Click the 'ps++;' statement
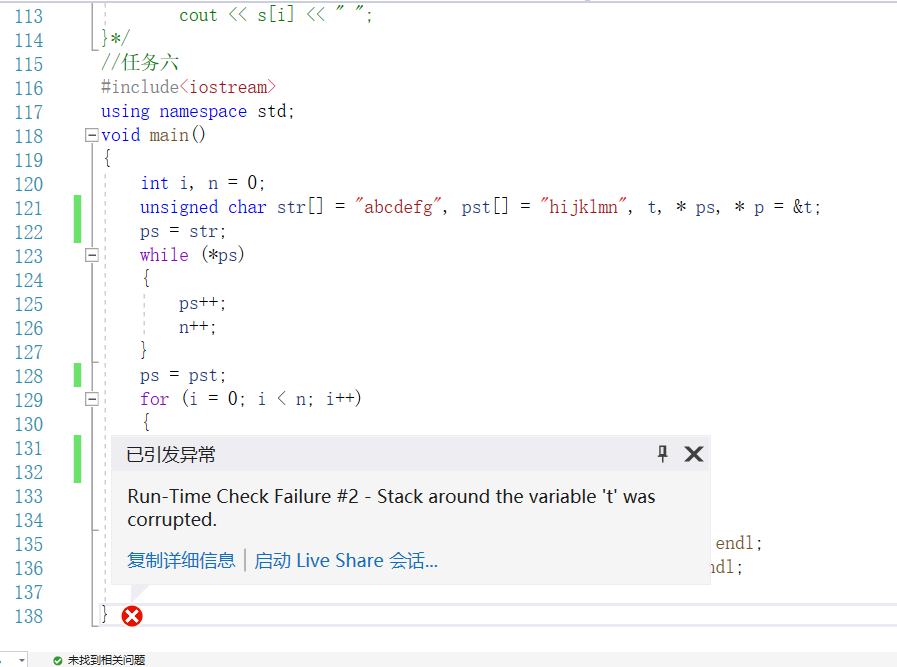This screenshot has height=667, width=897. coord(203,303)
